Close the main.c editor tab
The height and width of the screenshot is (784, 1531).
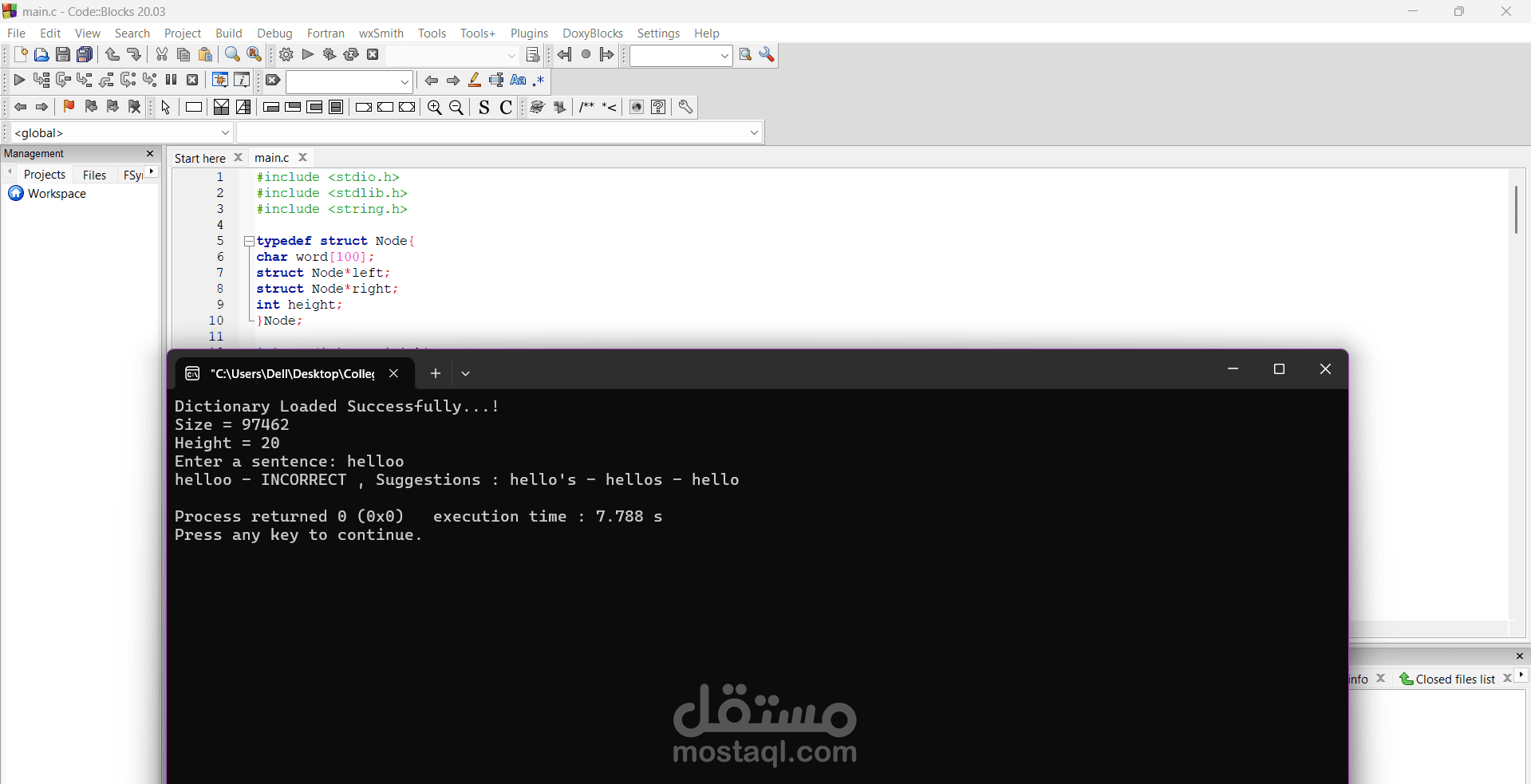point(303,158)
